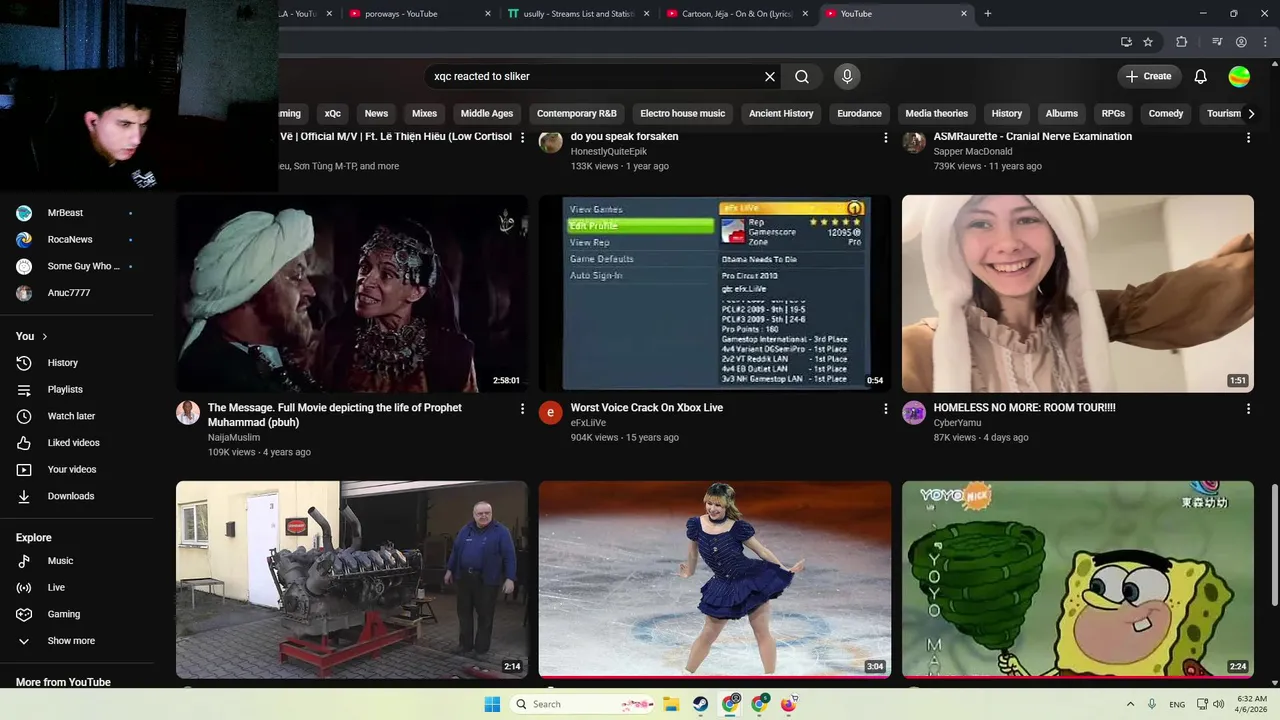The image size is (1280, 720).
Task: Open a new browser tab
Action: pos(988,14)
